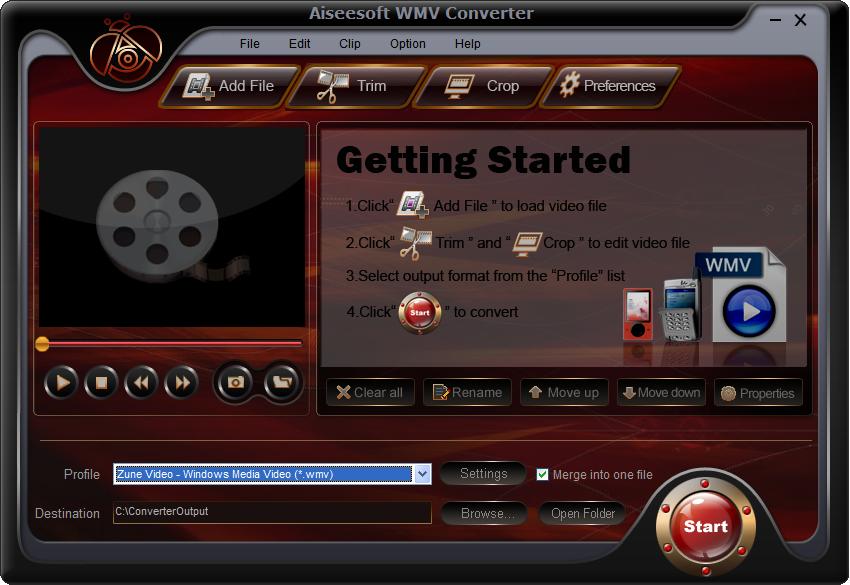The width and height of the screenshot is (850, 585).
Task: Fast forward the preview video
Action: (x=181, y=382)
